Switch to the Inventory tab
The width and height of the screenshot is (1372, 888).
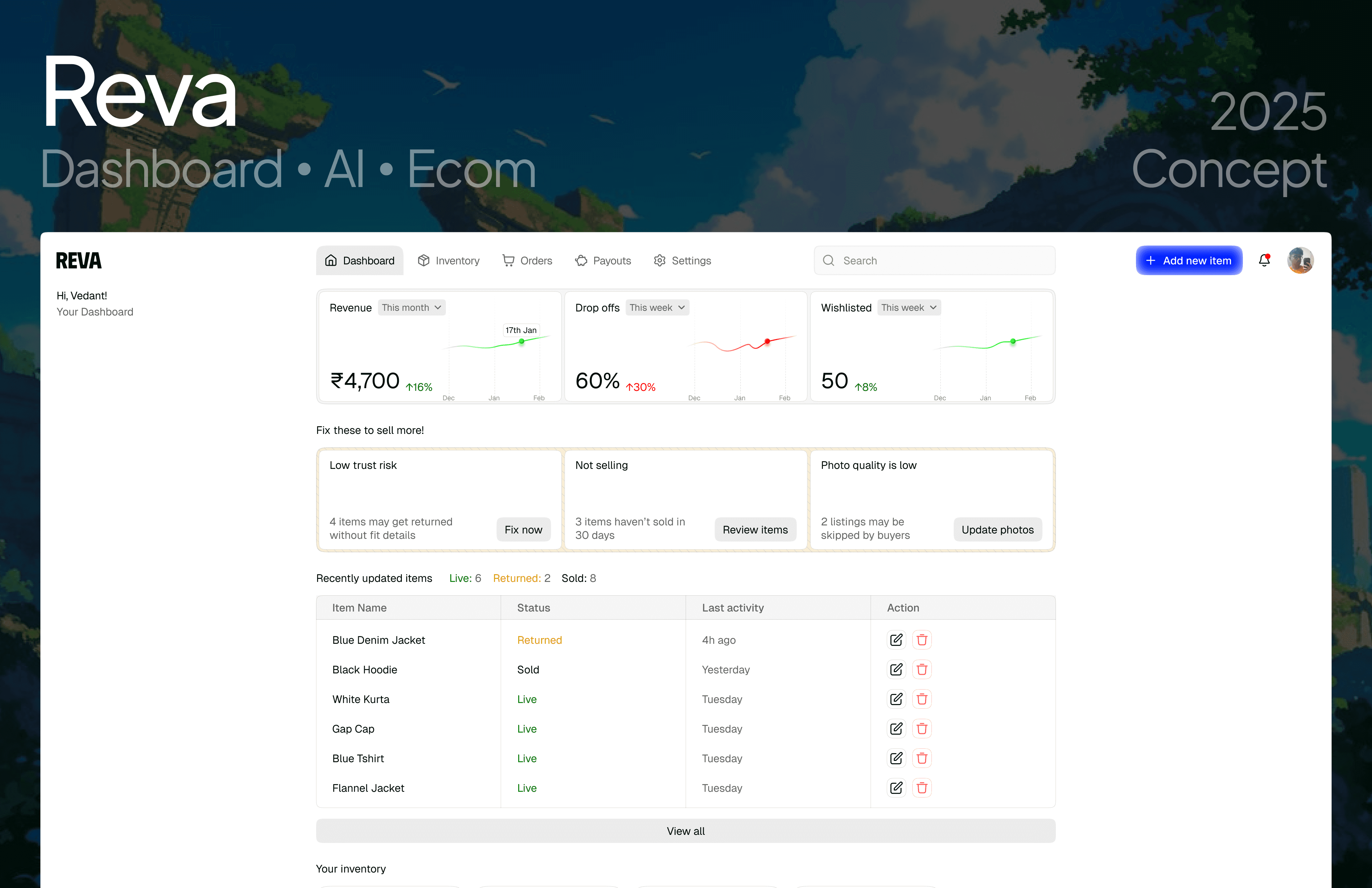449,261
